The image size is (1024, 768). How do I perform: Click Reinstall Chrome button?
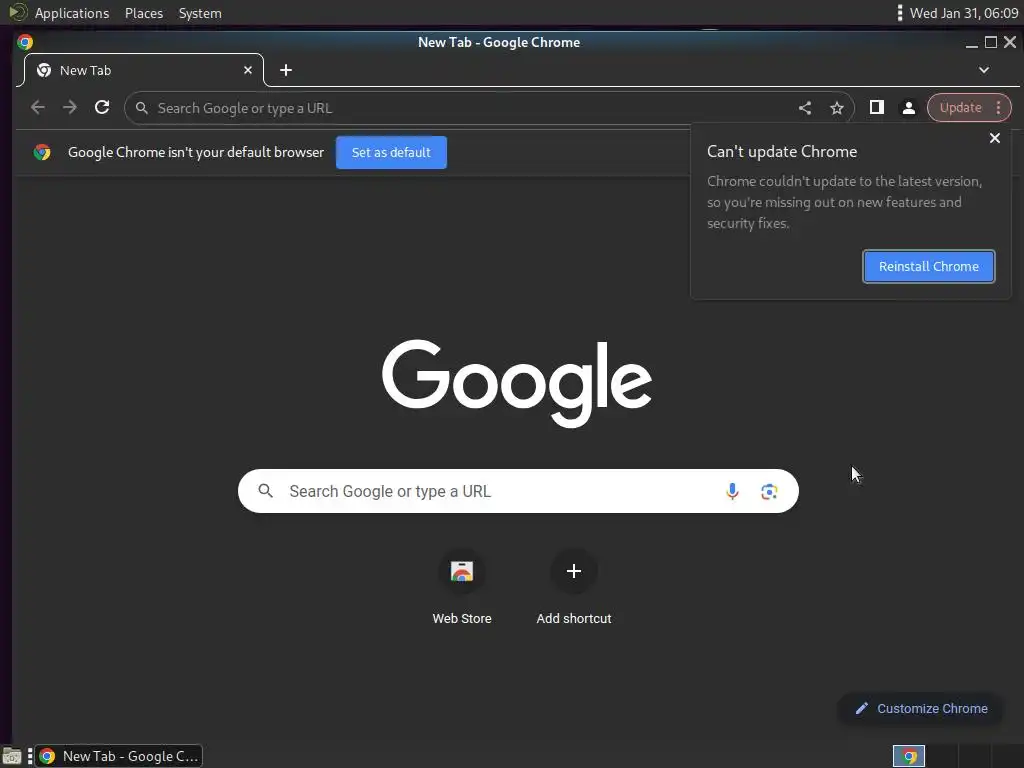tap(929, 266)
